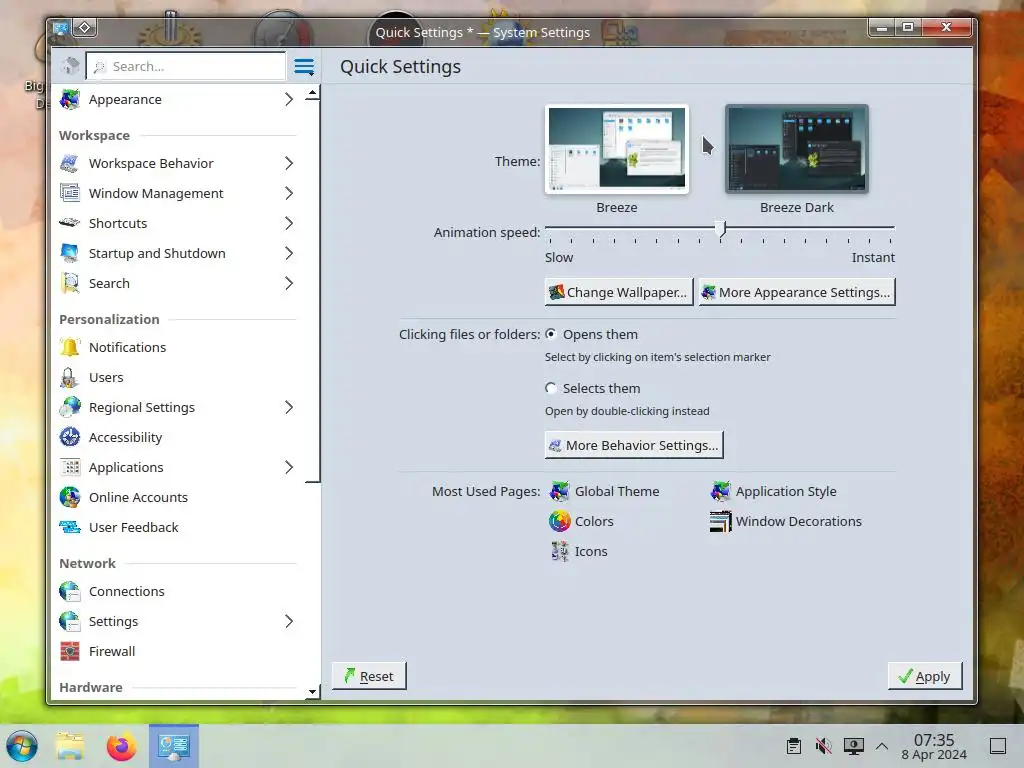Expand Window Management chevron
1024x768 pixels.
(x=289, y=193)
